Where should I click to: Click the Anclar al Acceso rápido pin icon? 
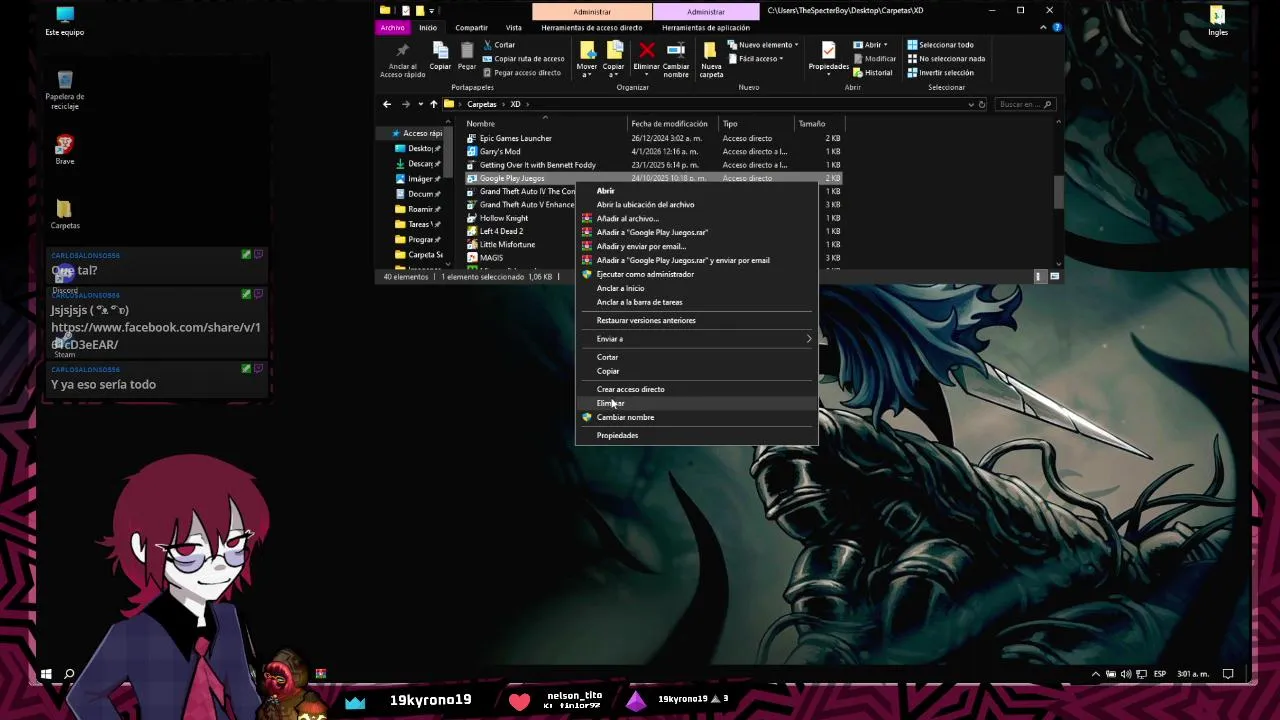402,50
